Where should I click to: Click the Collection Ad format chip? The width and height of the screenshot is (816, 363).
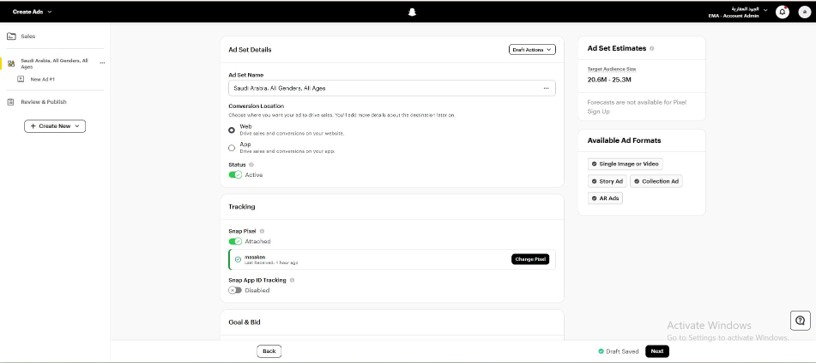click(656, 181)
